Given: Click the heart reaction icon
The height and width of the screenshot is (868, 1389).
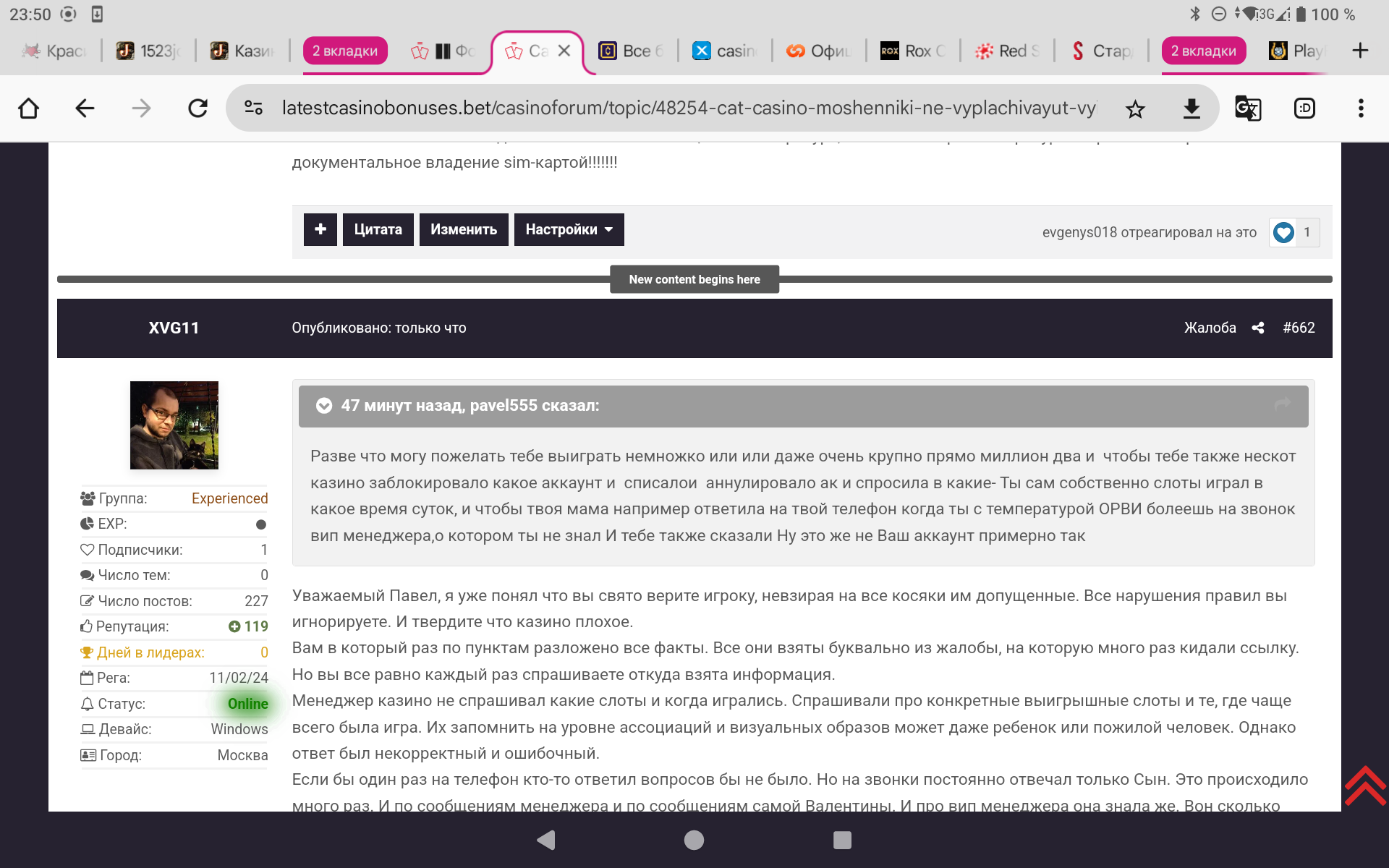Looking at the screenshot, I should (x=1283, y=232).
